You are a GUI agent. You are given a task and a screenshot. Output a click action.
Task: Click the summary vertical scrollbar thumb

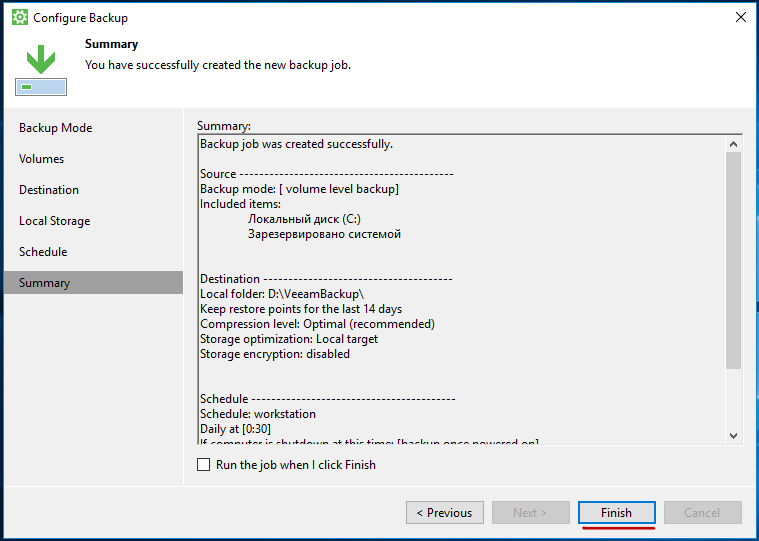(x=733, y=260)
